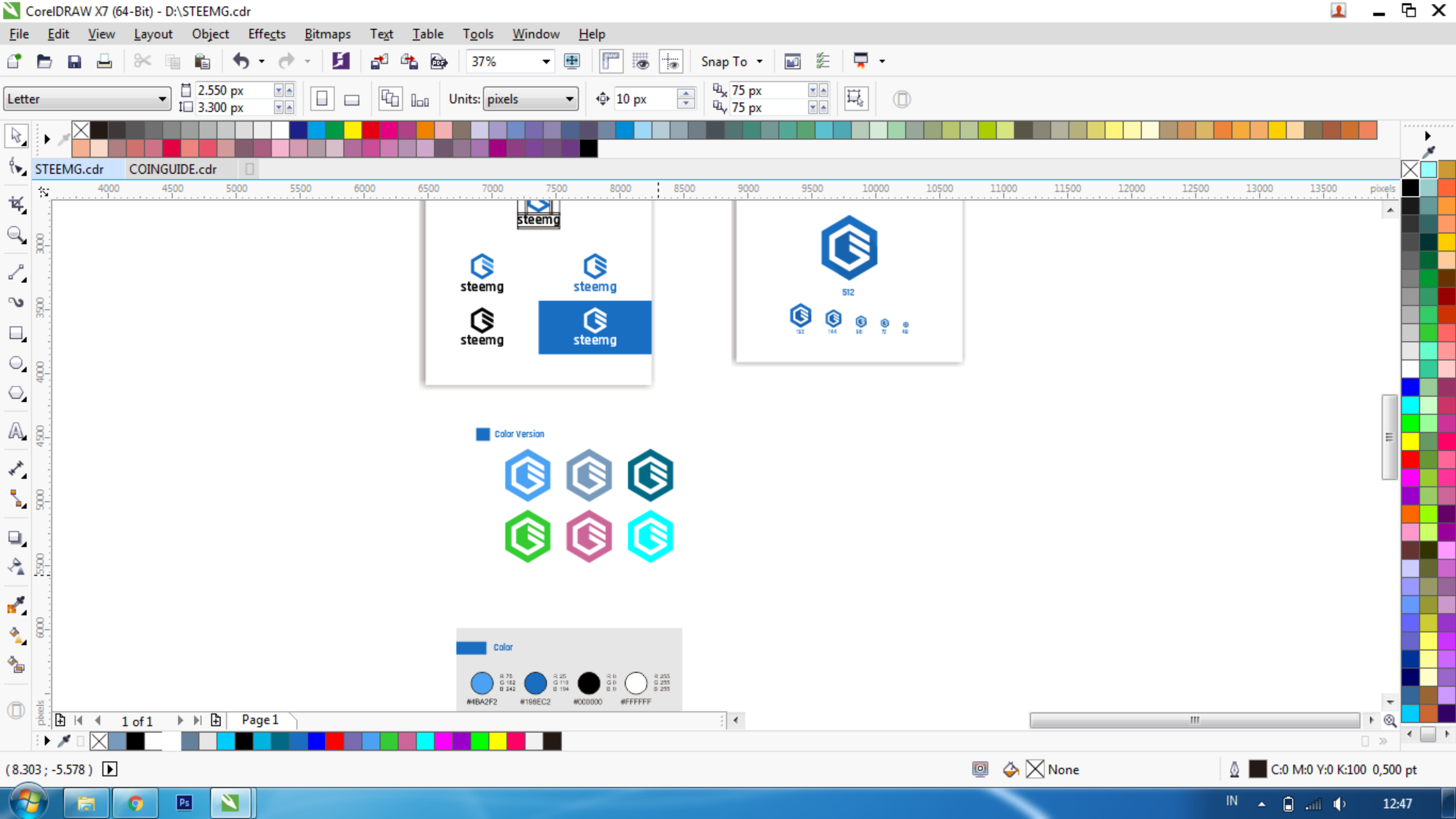
Task: Click the Undo arrow icon
Action: (242, 61)
